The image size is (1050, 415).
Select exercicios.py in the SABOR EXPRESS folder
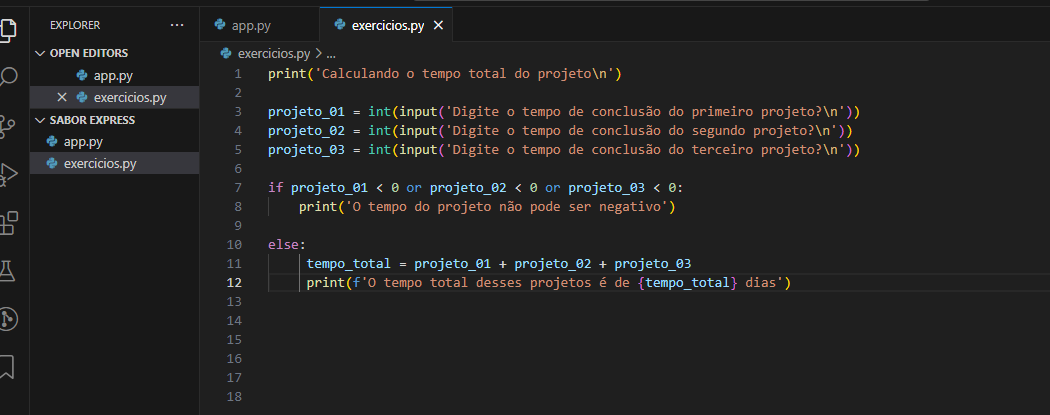point(115,163)
